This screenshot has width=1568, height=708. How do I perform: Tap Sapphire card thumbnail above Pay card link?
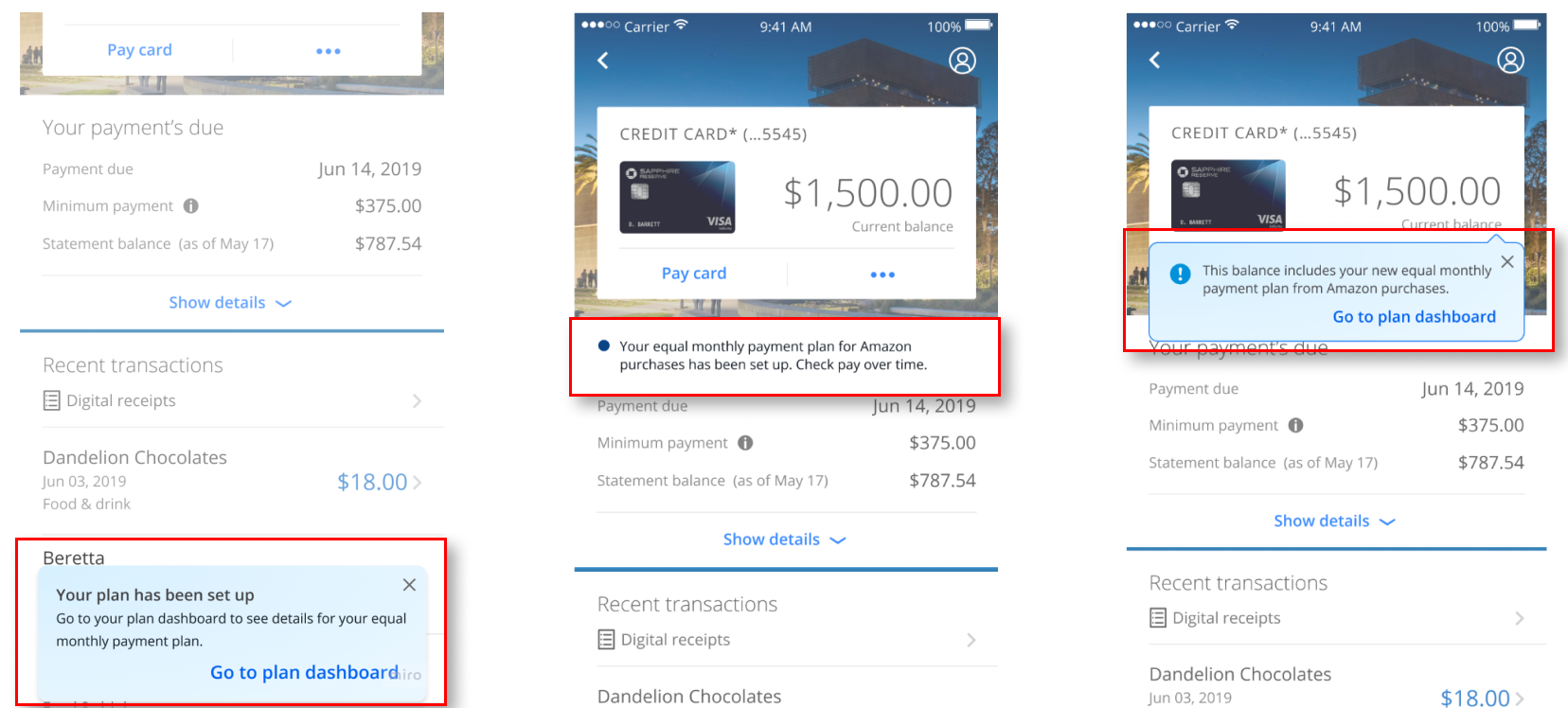coord(677,198)
